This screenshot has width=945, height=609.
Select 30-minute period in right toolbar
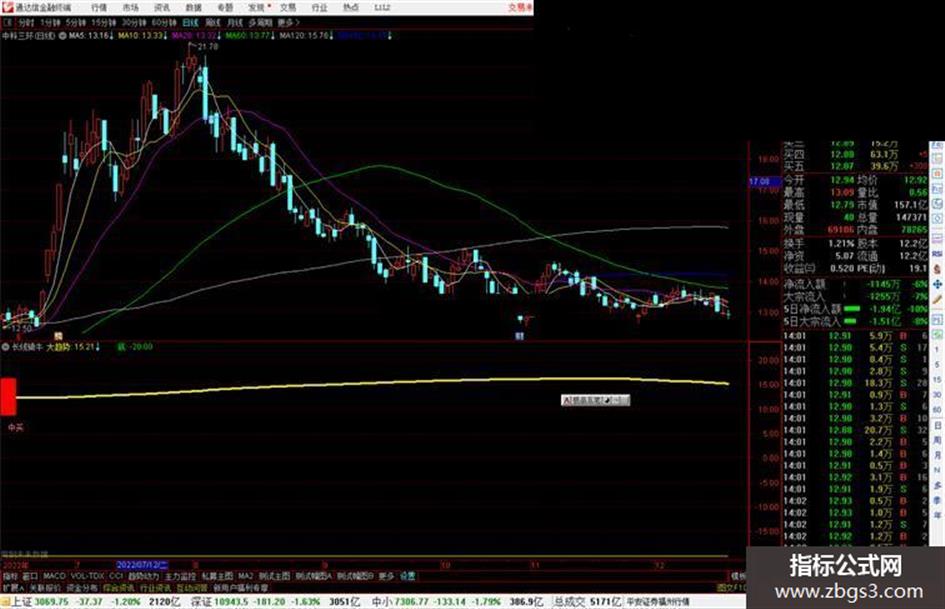pyautogui.click(x=937, y=395)
